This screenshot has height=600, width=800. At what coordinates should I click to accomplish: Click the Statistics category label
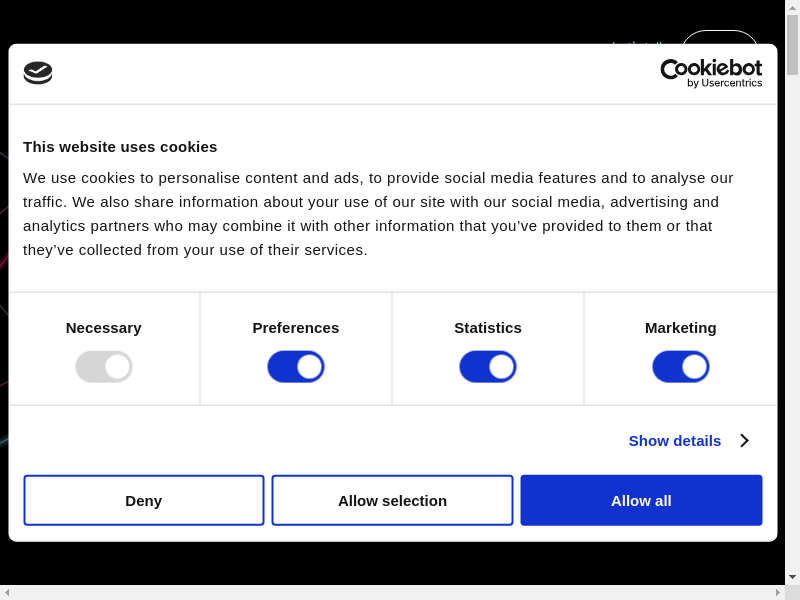click(x=488, y=328)
